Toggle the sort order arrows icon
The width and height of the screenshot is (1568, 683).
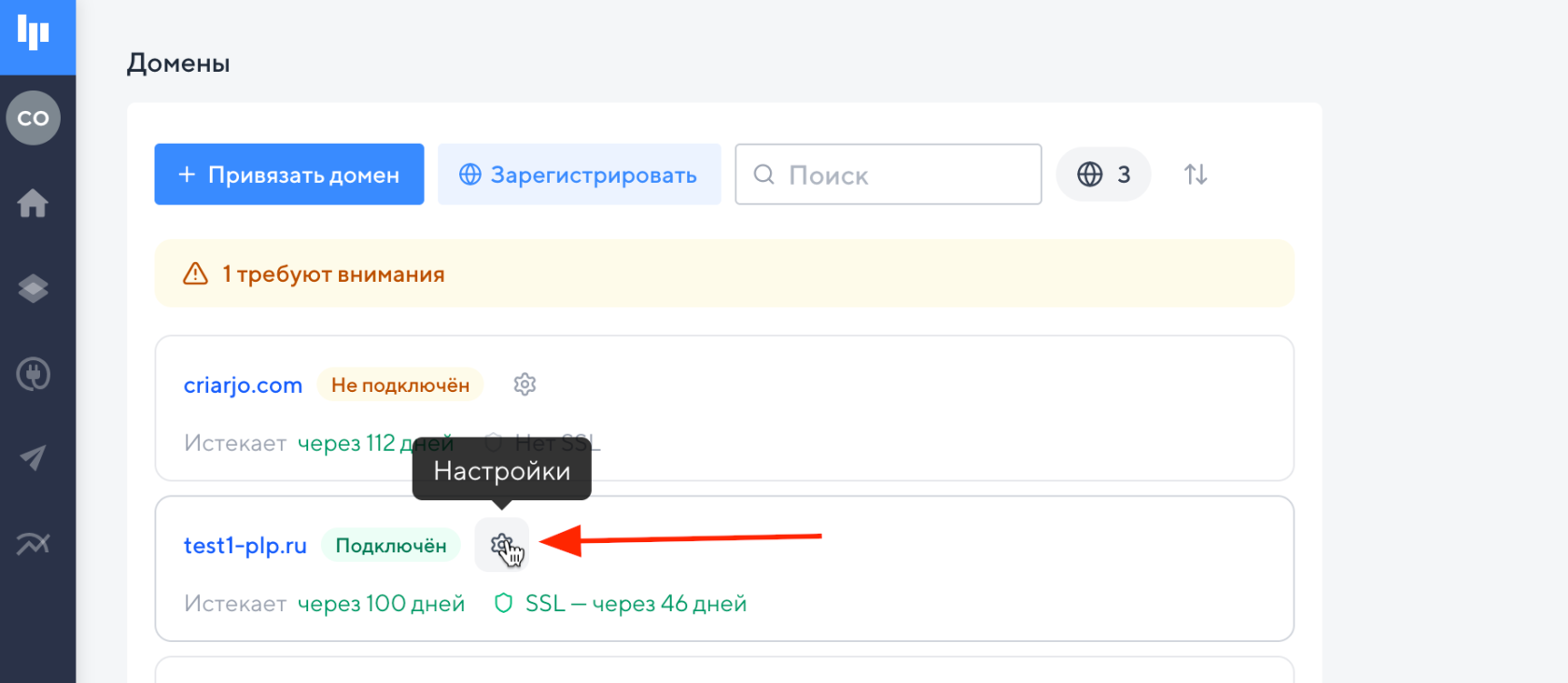(x=1196, y=174)
